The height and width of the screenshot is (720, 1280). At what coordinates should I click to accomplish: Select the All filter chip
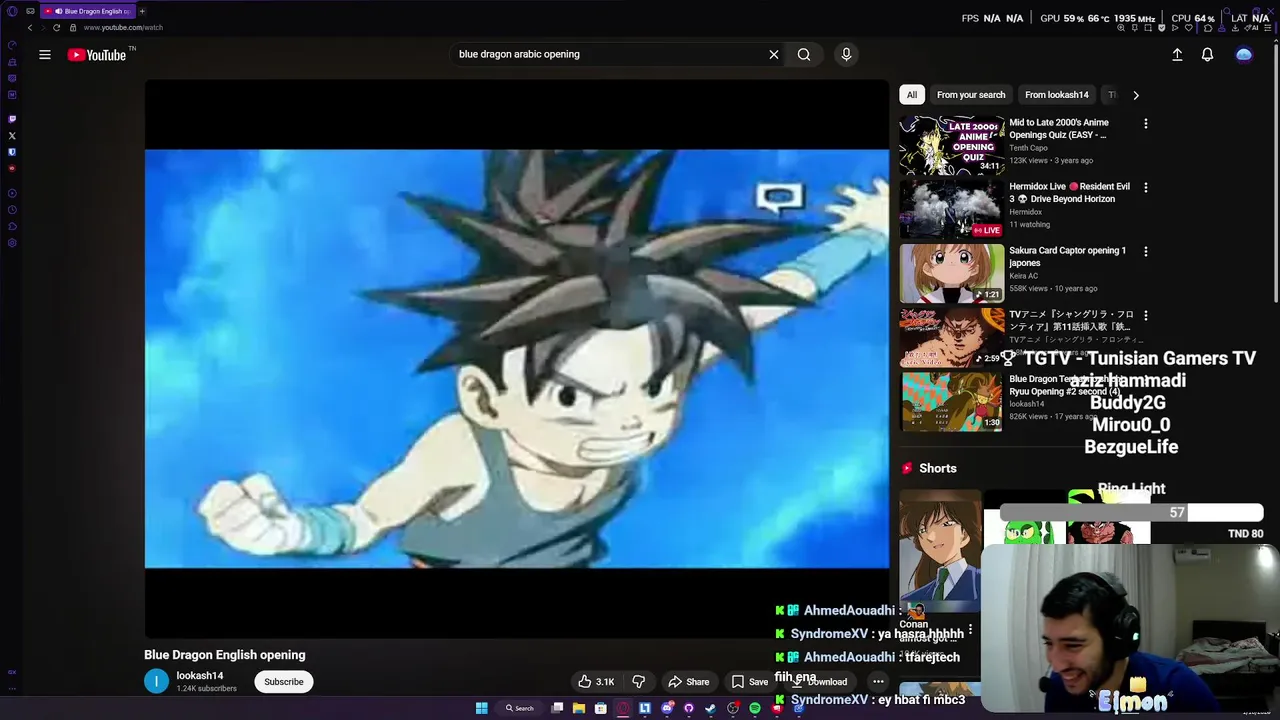point(911,95)
